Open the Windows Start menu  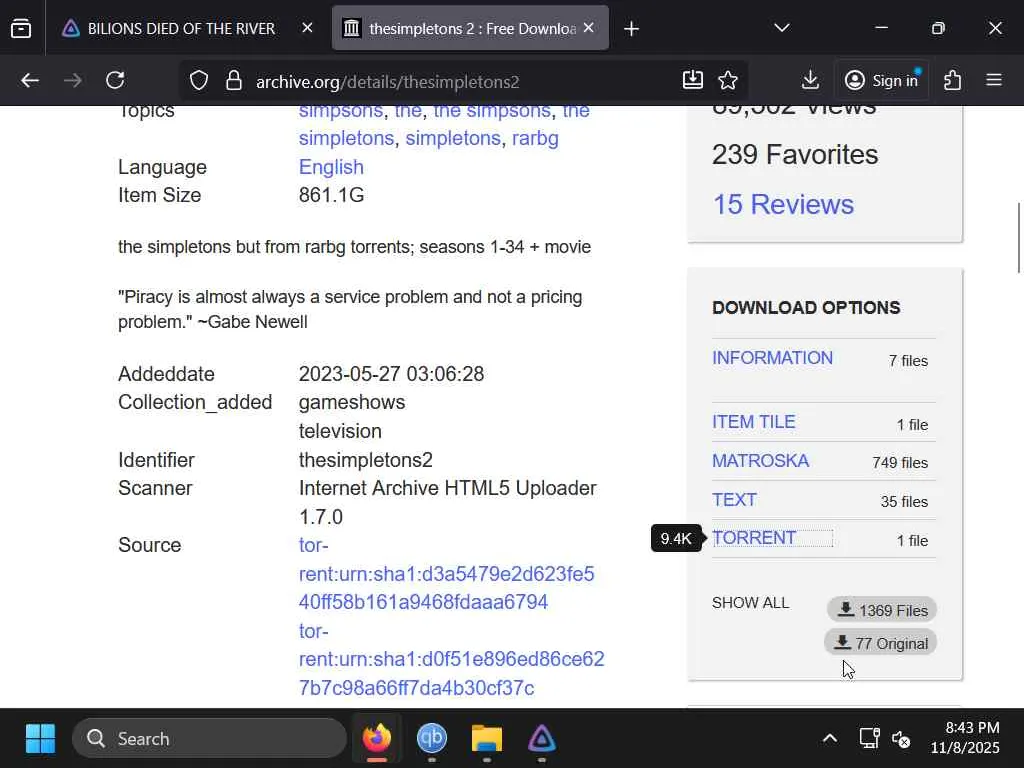(x=40, y=739)
